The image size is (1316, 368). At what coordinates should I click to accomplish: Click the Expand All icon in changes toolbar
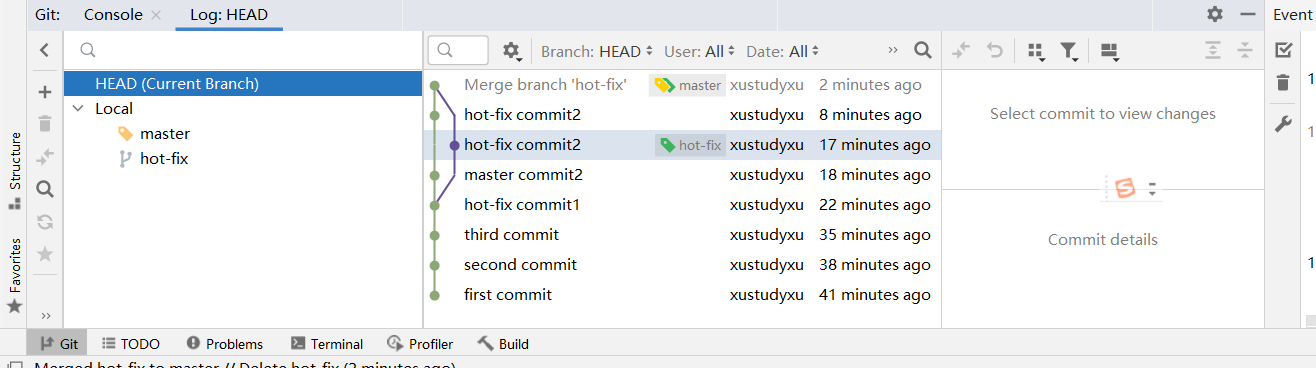[x=1213, y=50]
